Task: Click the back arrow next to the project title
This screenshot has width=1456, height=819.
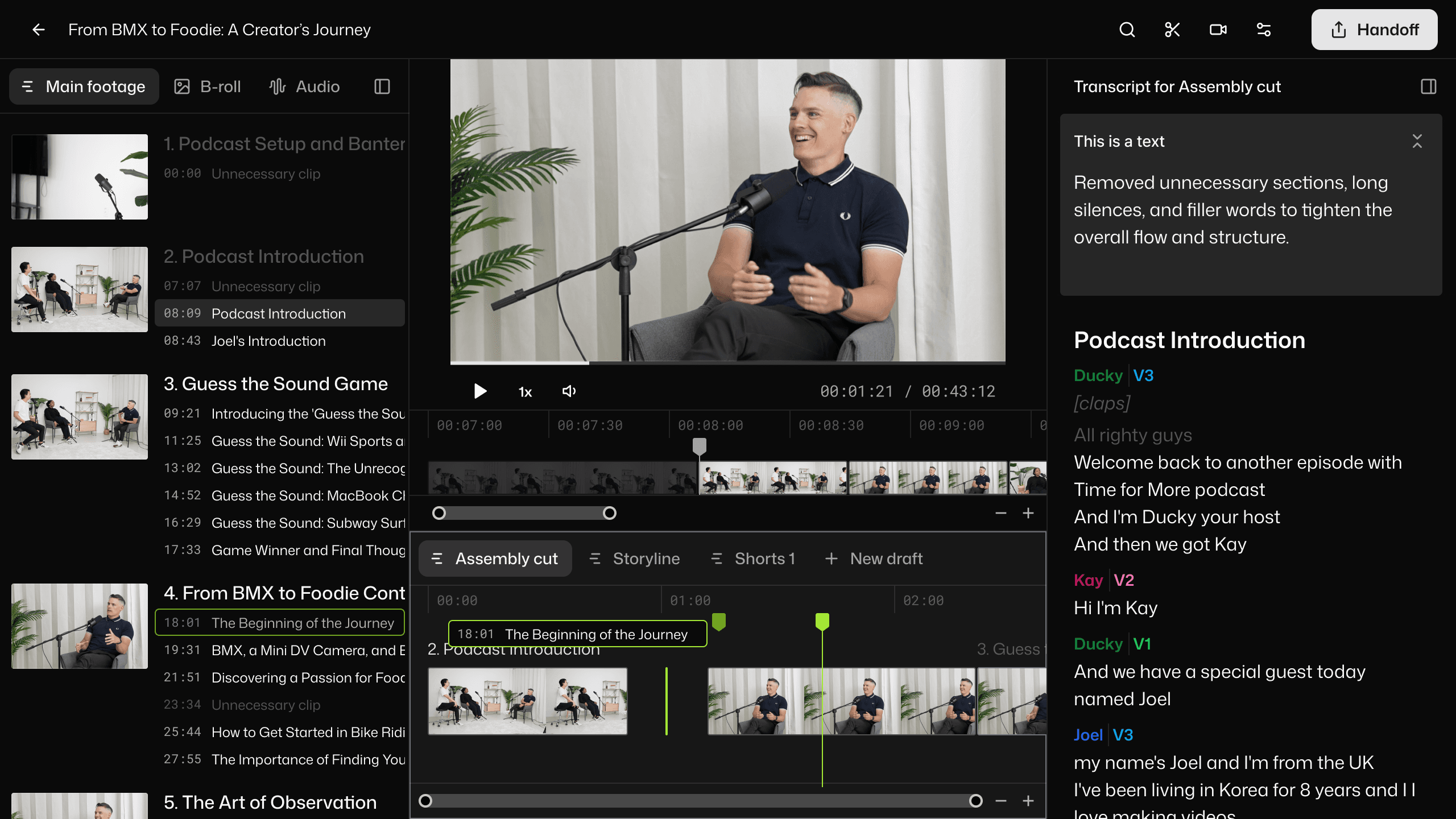Action: (38, 30)
